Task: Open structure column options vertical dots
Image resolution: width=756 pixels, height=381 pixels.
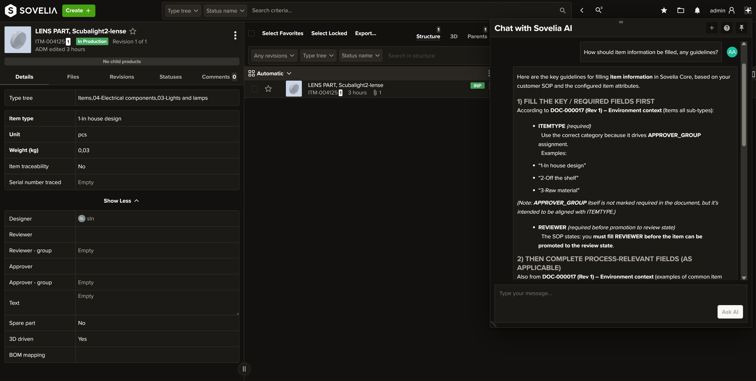Action: point(488,73)
